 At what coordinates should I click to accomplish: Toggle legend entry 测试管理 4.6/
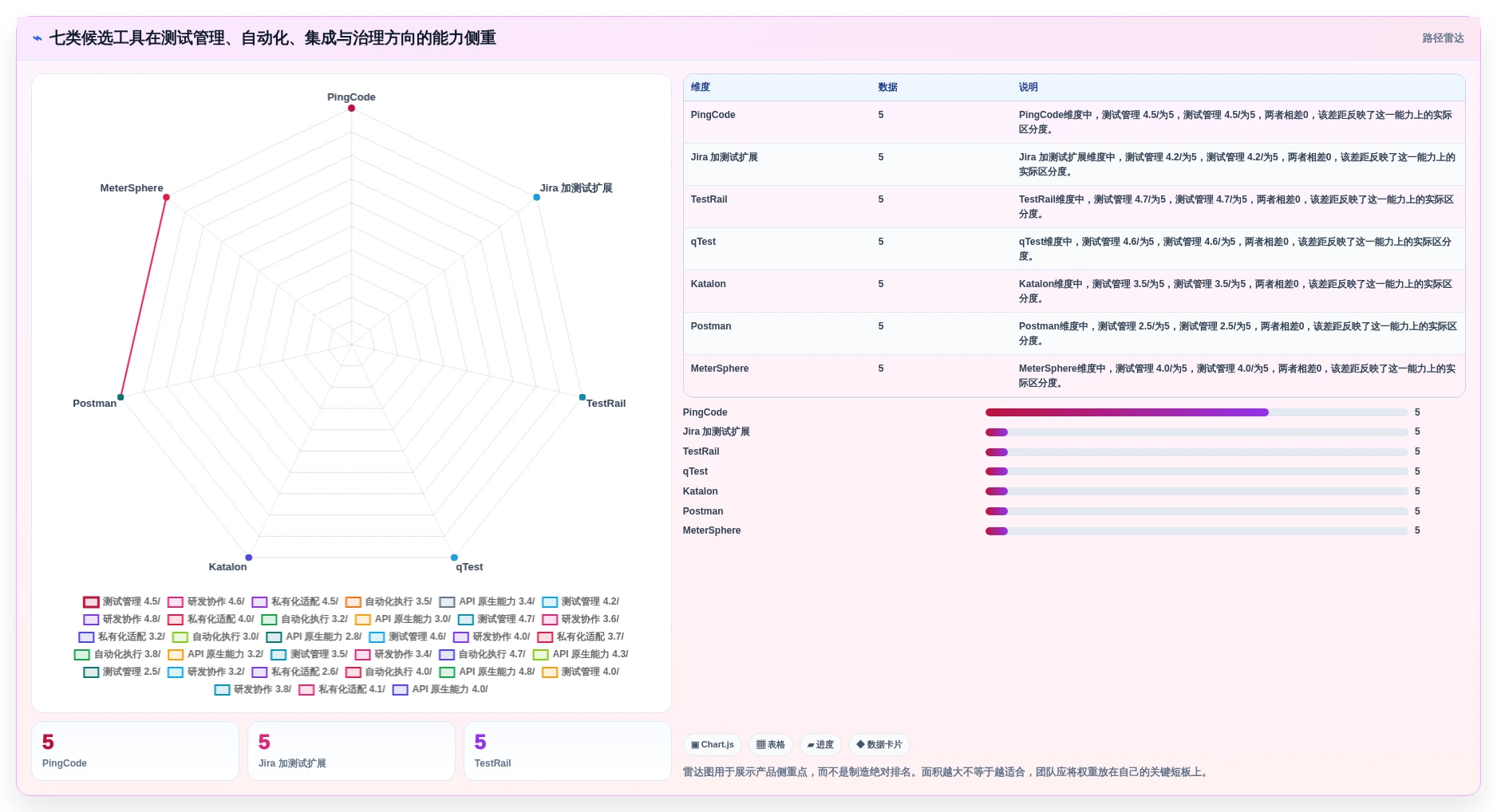tap(408, 637)
